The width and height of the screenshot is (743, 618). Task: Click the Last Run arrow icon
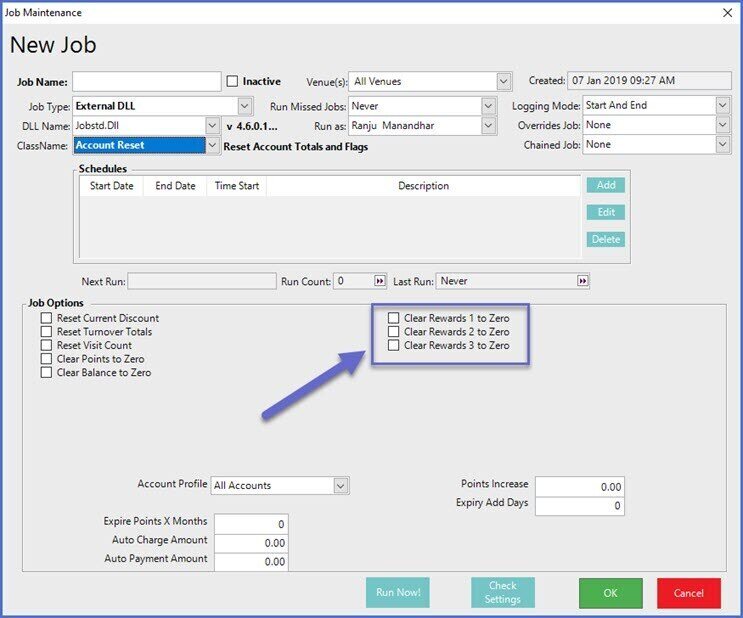tap(583, 282)
